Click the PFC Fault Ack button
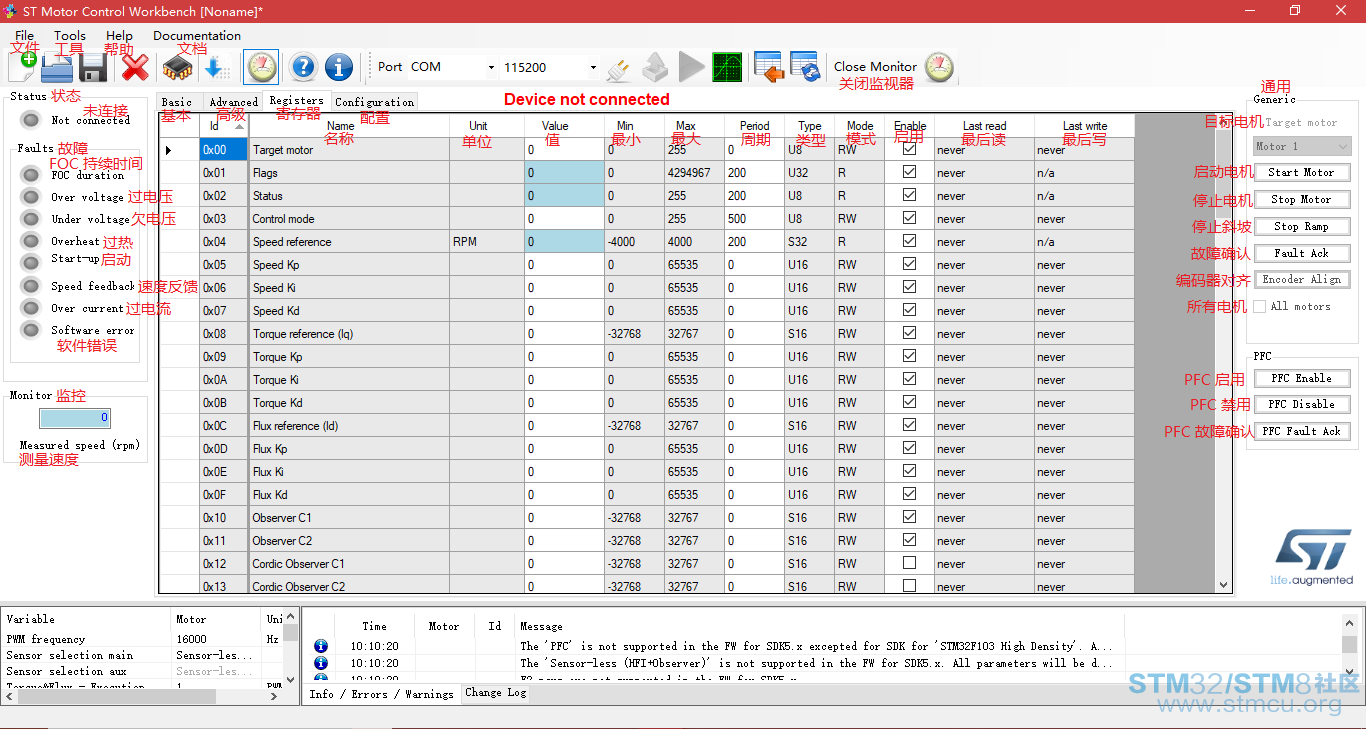1366x729 pixels. click(1302, 431)
